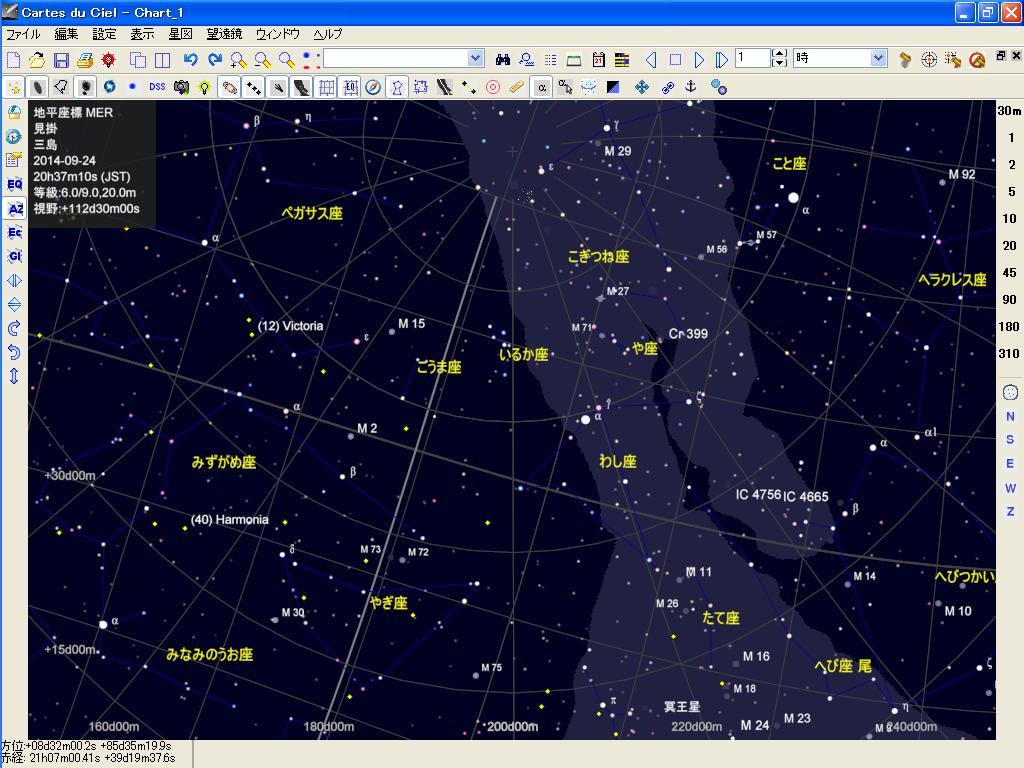The width and height of the screenshot is (1024, 768).
Task: Toggle red night vision mode icon
Action: [108, 60]
